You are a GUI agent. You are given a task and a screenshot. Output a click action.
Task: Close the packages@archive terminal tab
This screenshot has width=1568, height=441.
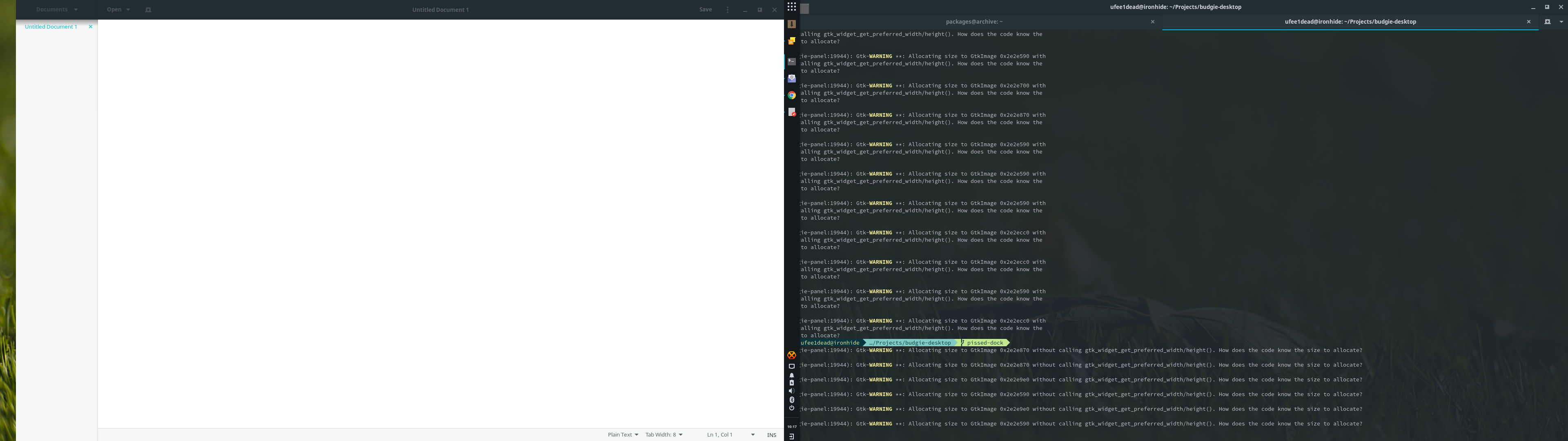[1152, 22]
